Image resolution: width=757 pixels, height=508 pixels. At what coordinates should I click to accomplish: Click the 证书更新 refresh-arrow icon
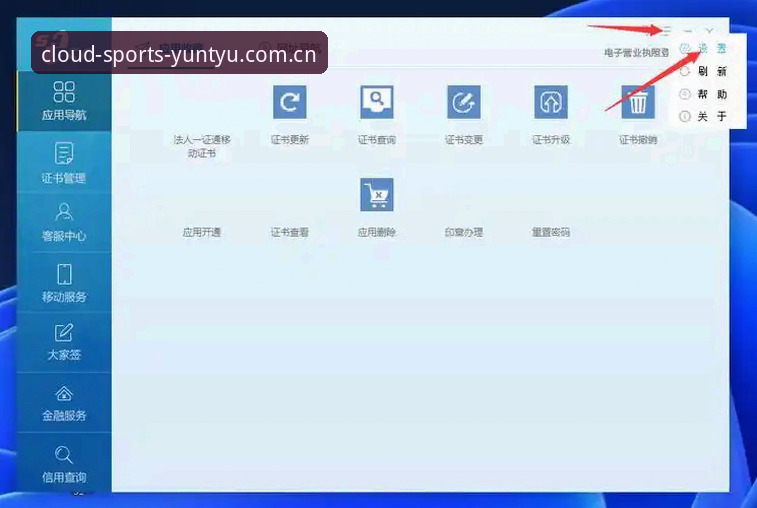click(290, 102)
